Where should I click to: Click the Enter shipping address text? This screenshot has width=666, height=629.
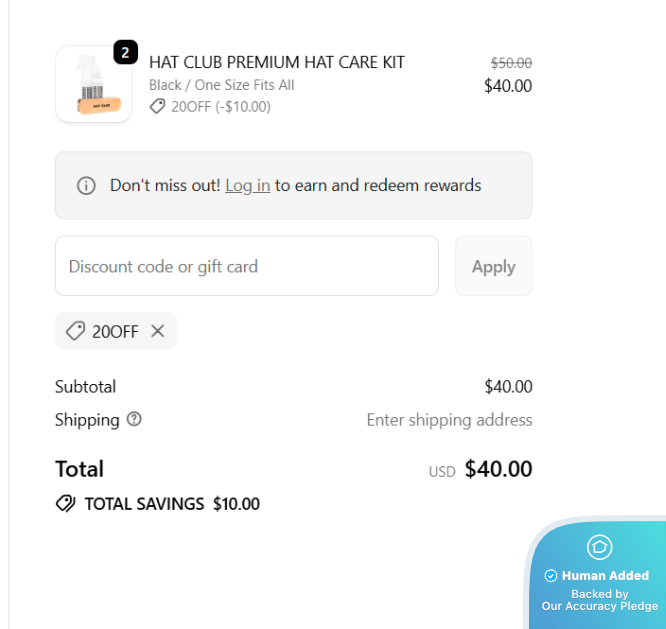click(449, 420)
